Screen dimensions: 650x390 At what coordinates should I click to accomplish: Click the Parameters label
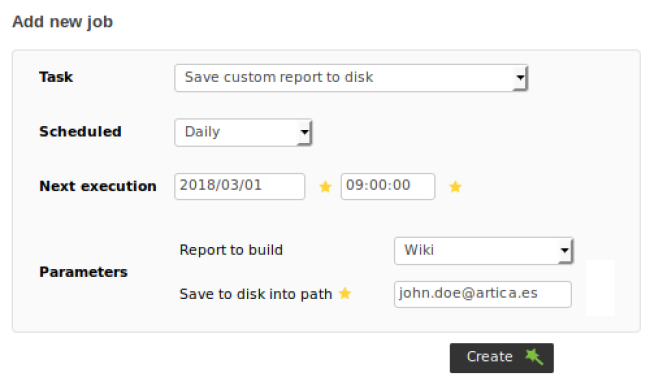coord(83,272)
